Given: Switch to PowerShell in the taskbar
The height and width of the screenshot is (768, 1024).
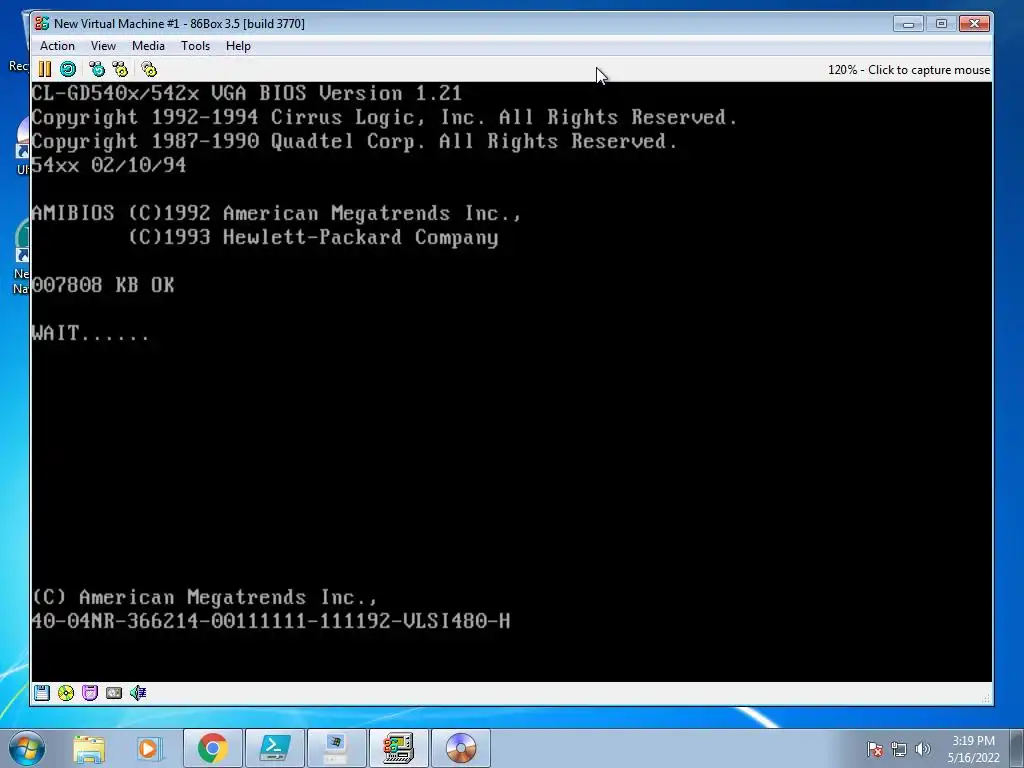Looking at the screenshot, I should point(275,748).
